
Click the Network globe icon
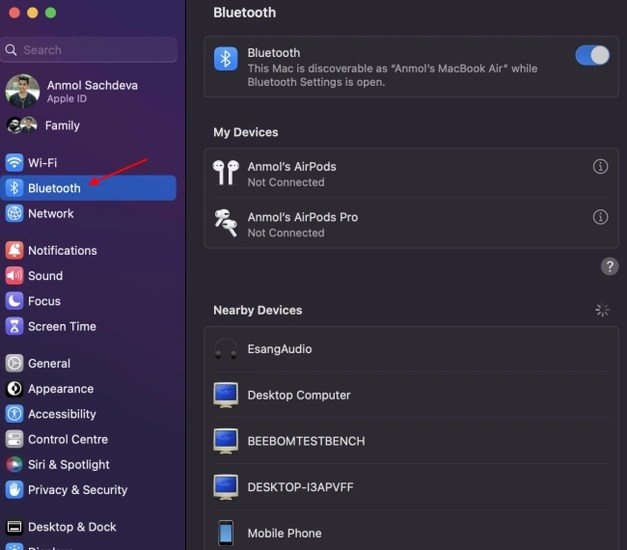point(14,213)
